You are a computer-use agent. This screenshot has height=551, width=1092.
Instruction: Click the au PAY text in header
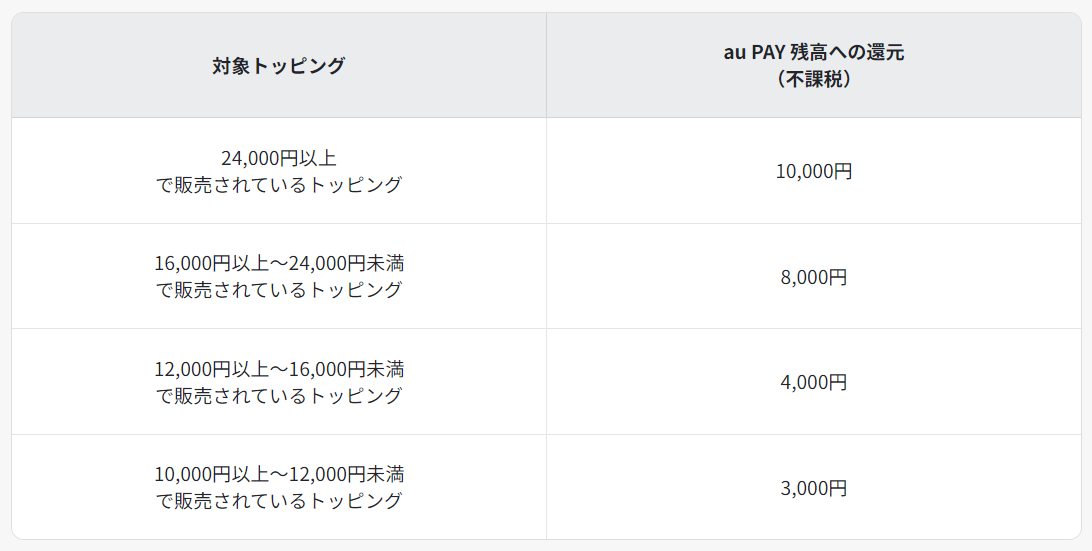[755, 52]
